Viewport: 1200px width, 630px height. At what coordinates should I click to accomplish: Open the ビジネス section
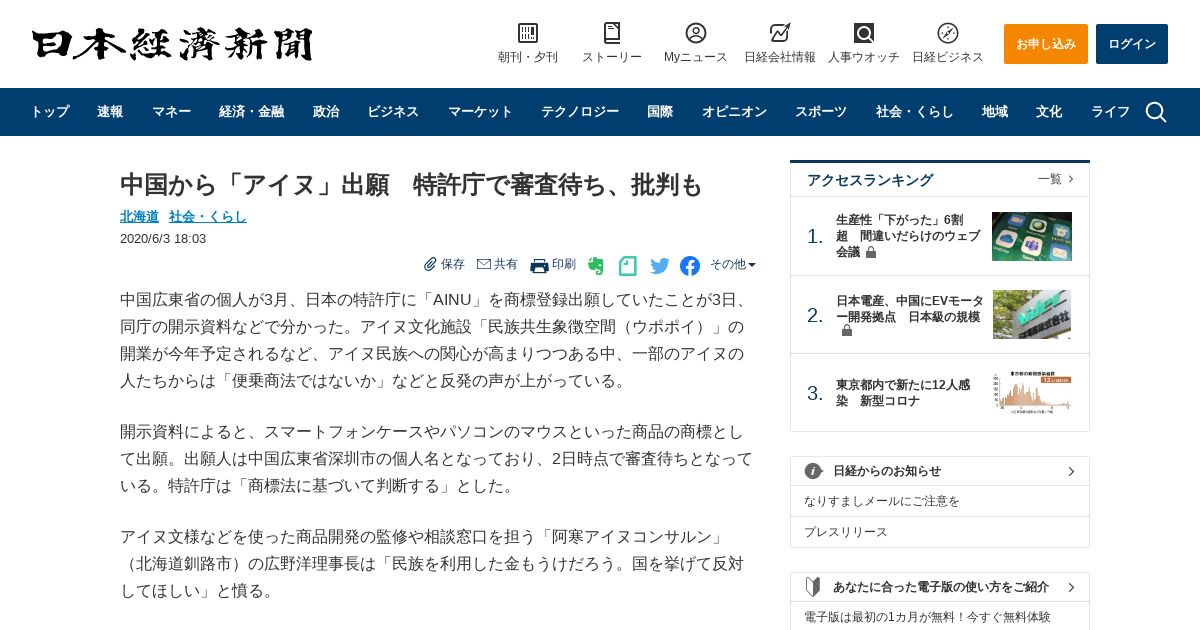click(393, 112)
